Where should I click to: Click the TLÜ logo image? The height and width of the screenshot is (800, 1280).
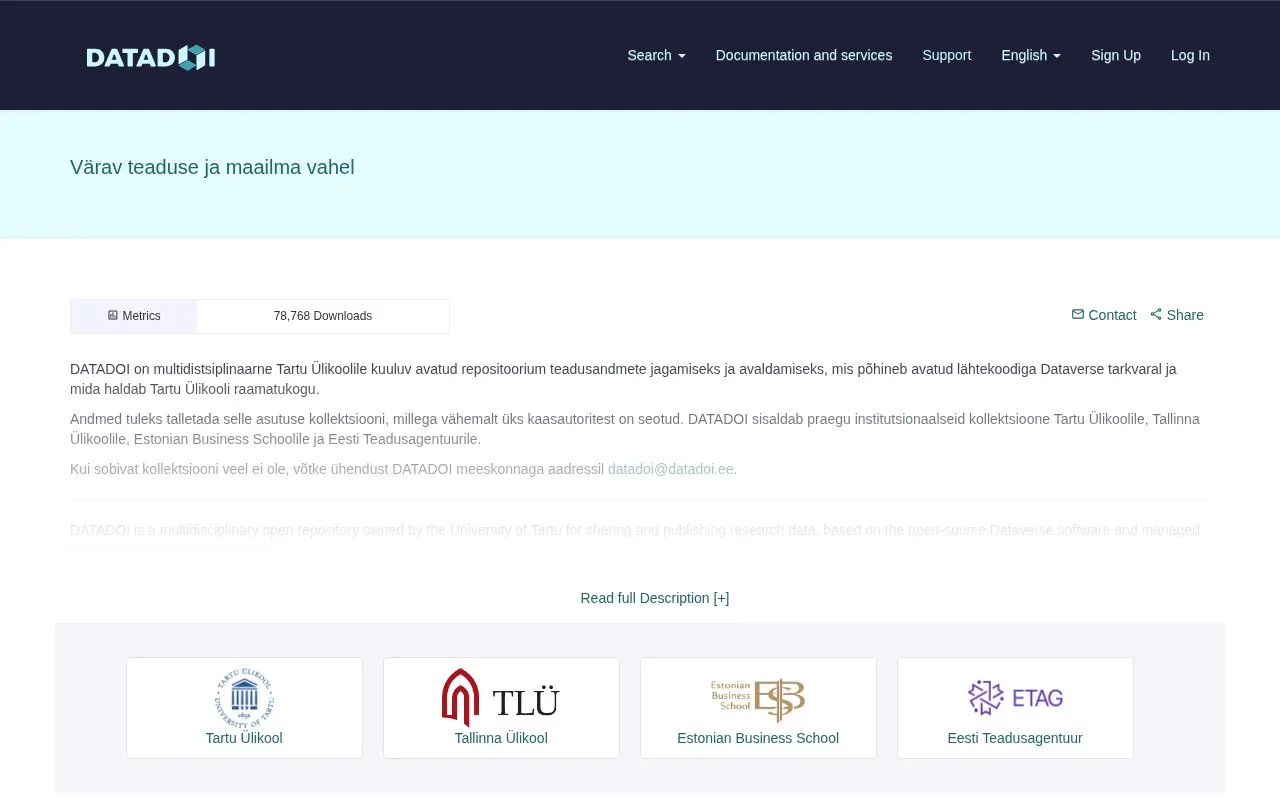[x=501, y=697]
